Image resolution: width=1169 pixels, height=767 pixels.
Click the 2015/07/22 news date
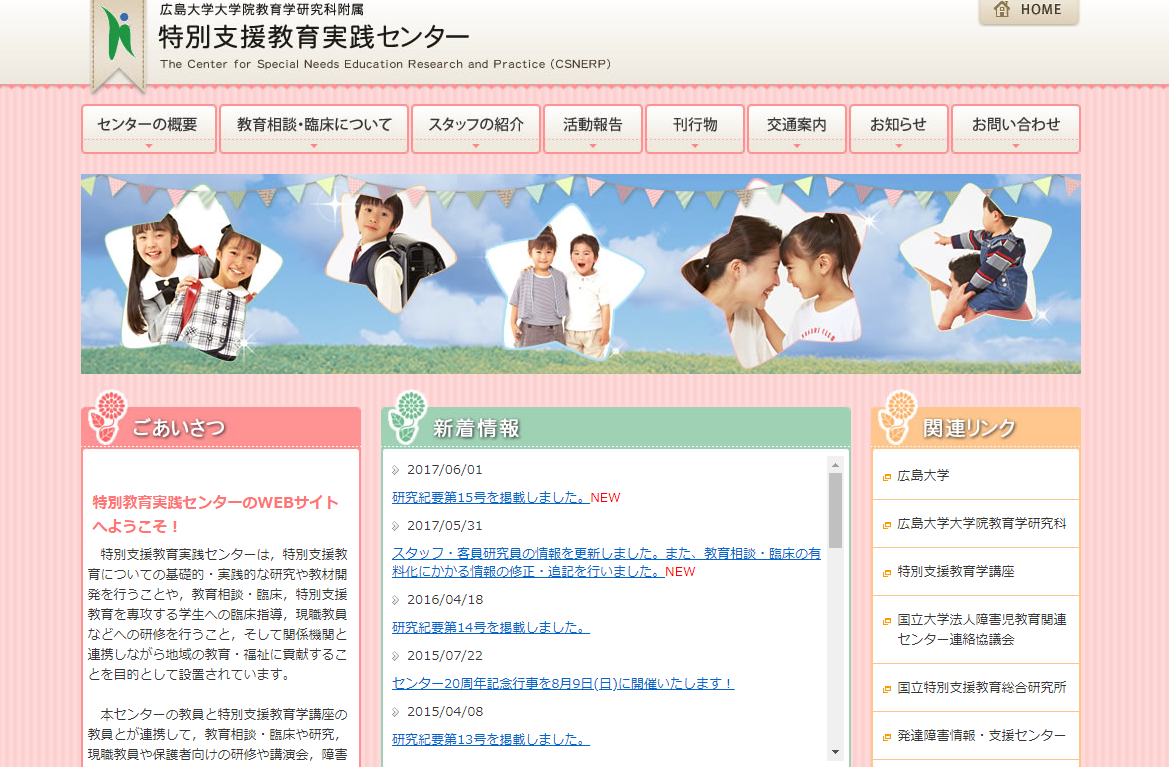[x=445, y=655]
